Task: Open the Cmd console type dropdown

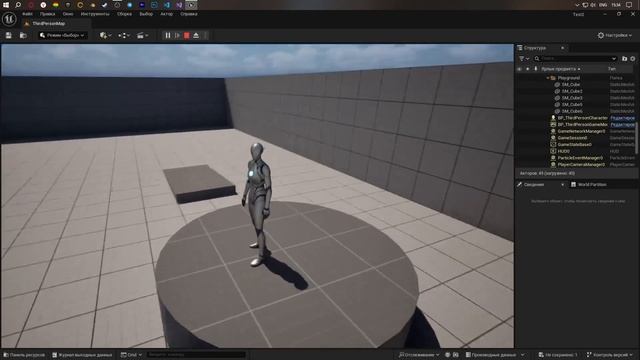Action: (x=131, y=355)
